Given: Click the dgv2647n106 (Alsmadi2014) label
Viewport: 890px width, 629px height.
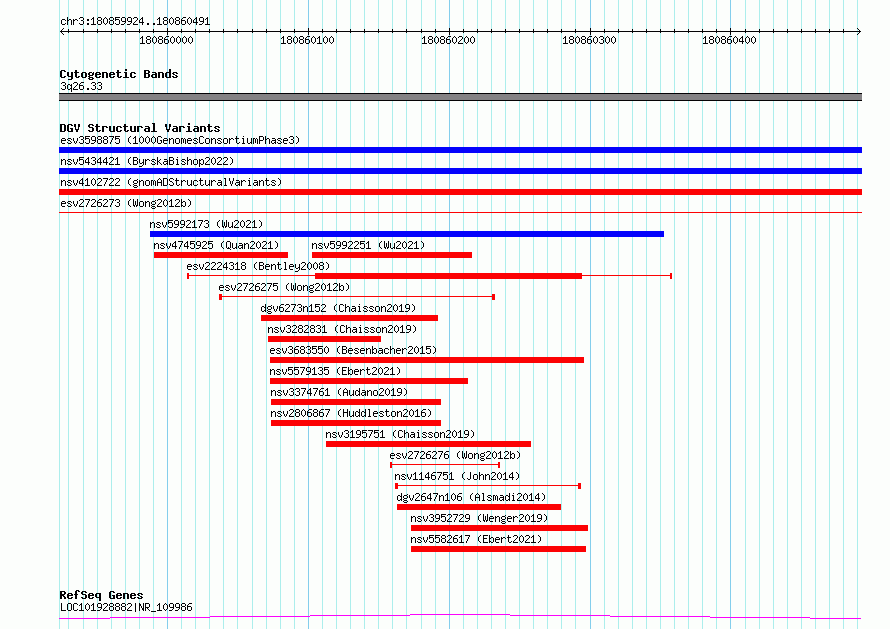Looking at the screenshot, I should 471,497.
